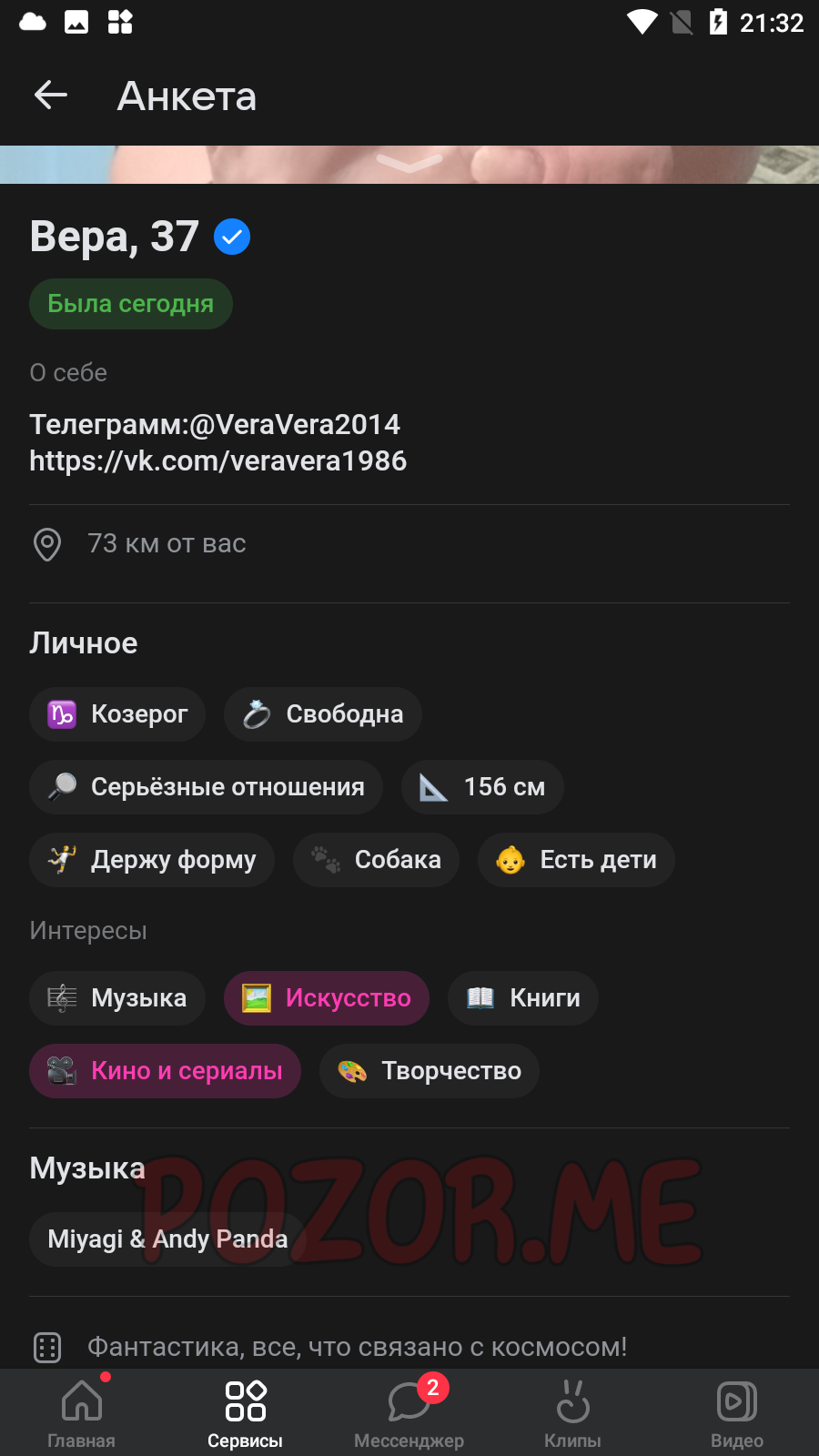Collapse the photo using the chevron handle

(x=409, y=163)
